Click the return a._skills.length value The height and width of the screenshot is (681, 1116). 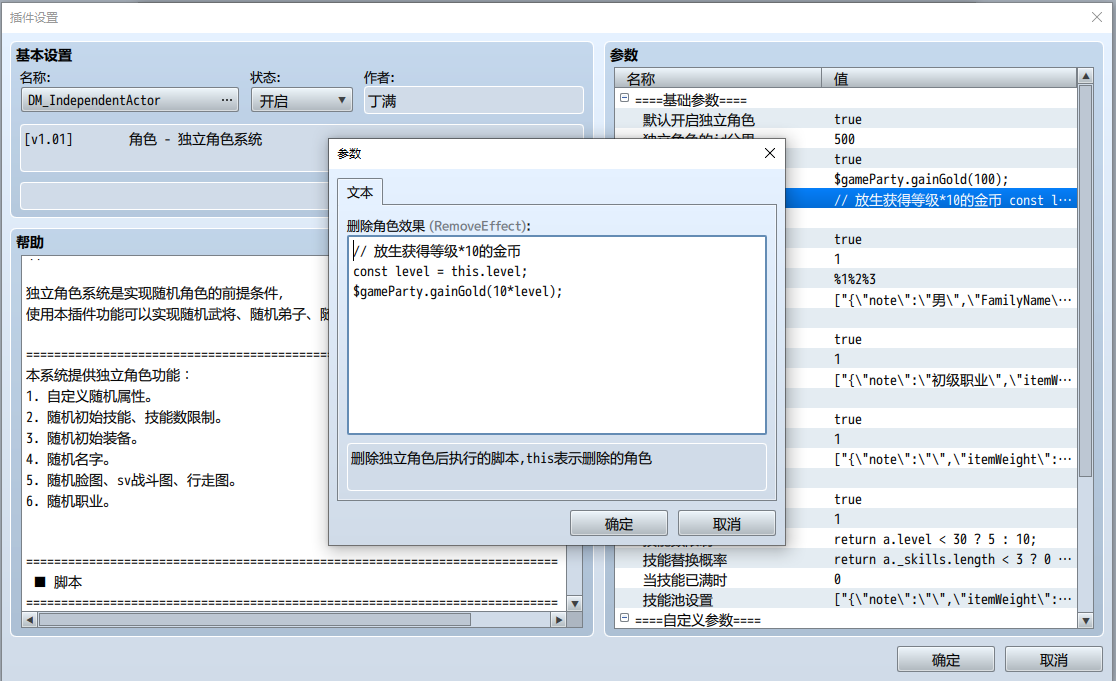pyautogui.click(x=952, y=559)
